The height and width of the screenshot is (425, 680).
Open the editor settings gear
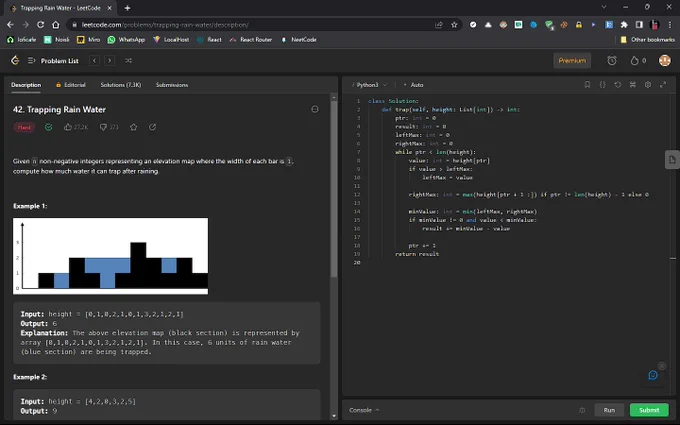(x=648, y=85)
